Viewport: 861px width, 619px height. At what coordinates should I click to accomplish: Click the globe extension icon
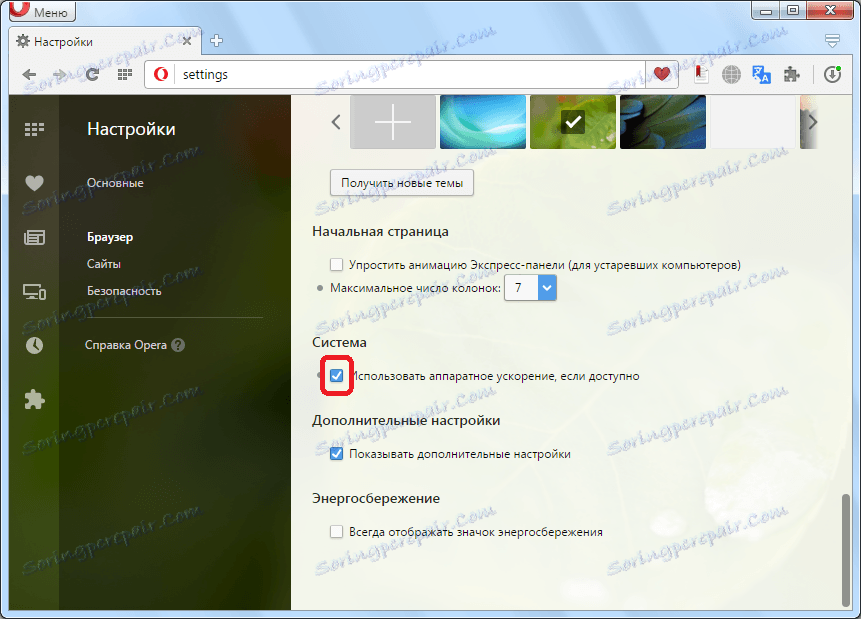731,74
